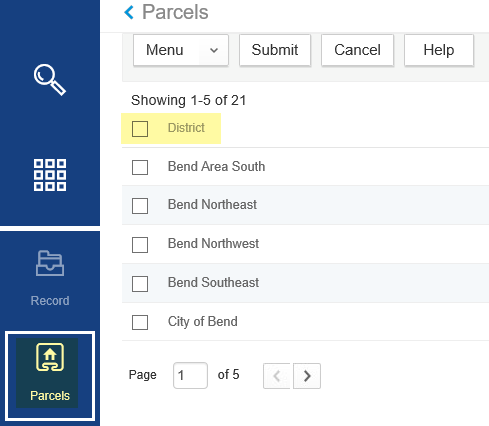Check the District select-all checkbox
This screenshot has height=426, width=489.
140,129
